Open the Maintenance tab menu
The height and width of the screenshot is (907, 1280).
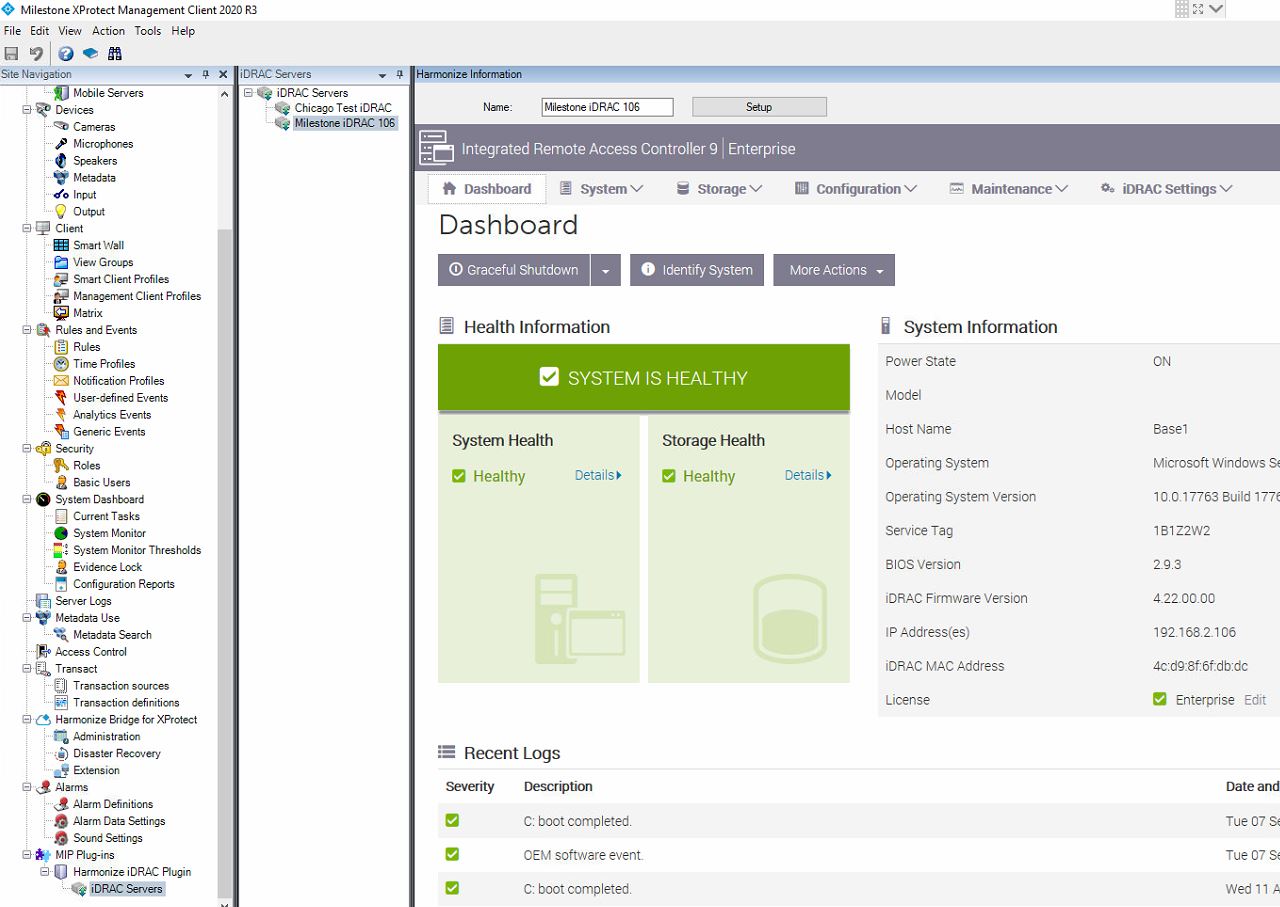pyautogui.click(x=1009, y=189)
